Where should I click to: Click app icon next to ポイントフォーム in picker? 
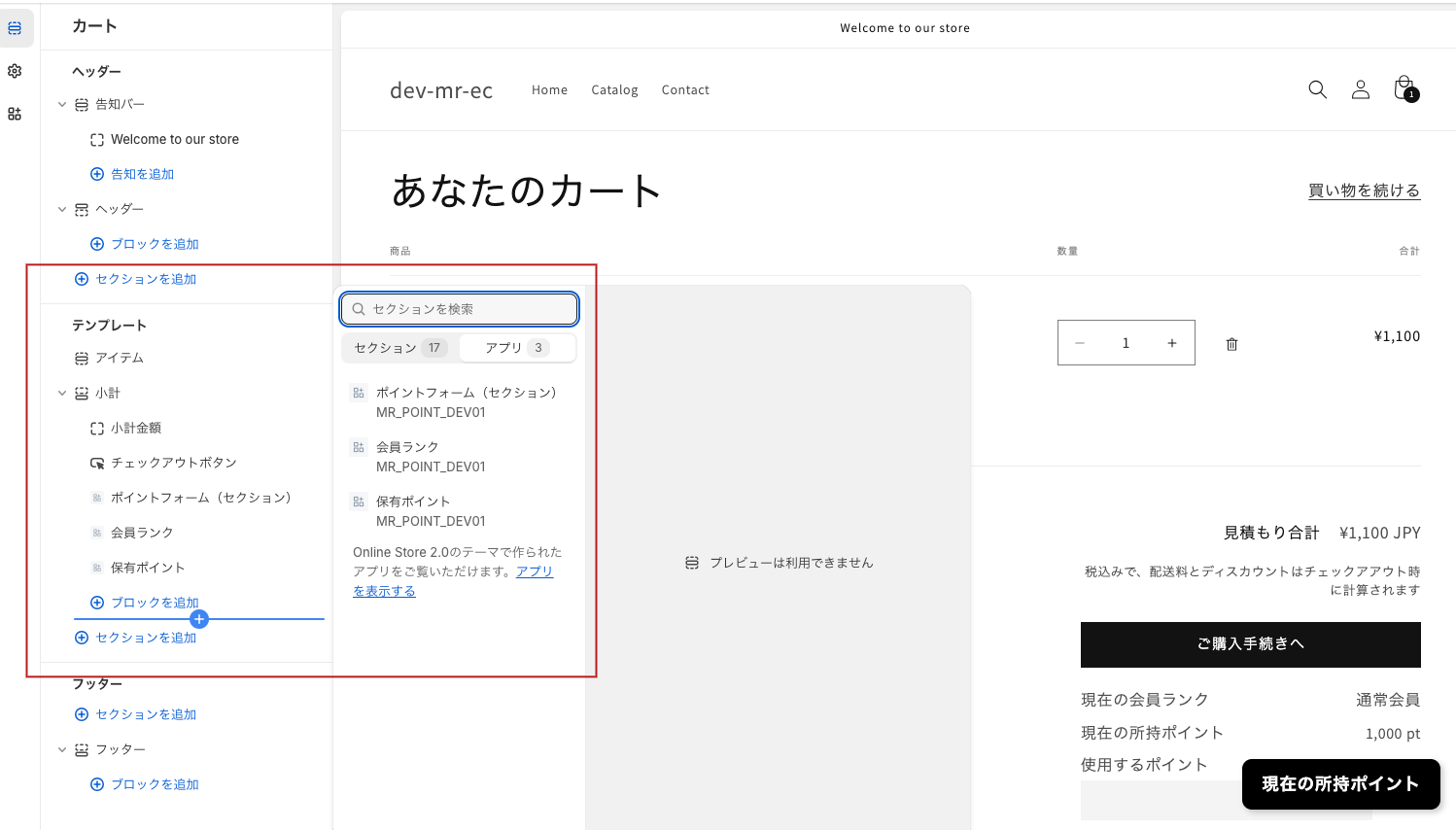tap(359, 393)
